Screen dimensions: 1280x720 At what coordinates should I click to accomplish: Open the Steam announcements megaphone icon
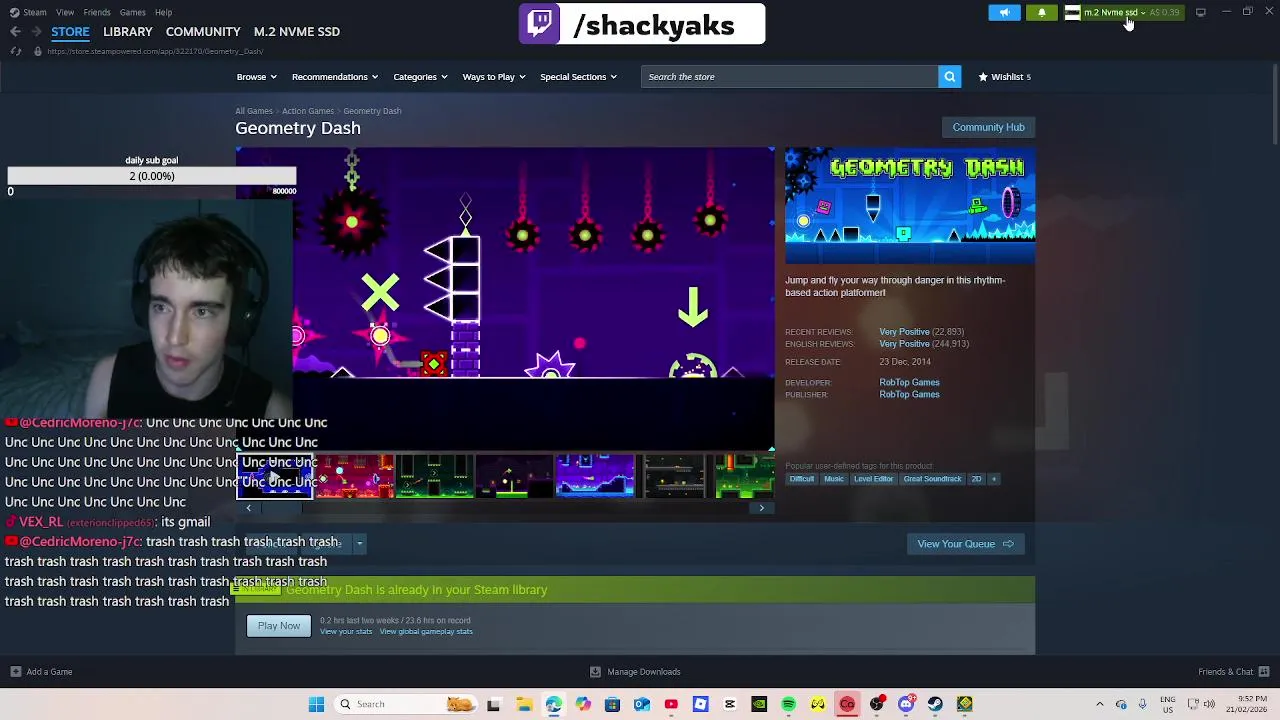tap(1005, 12)
